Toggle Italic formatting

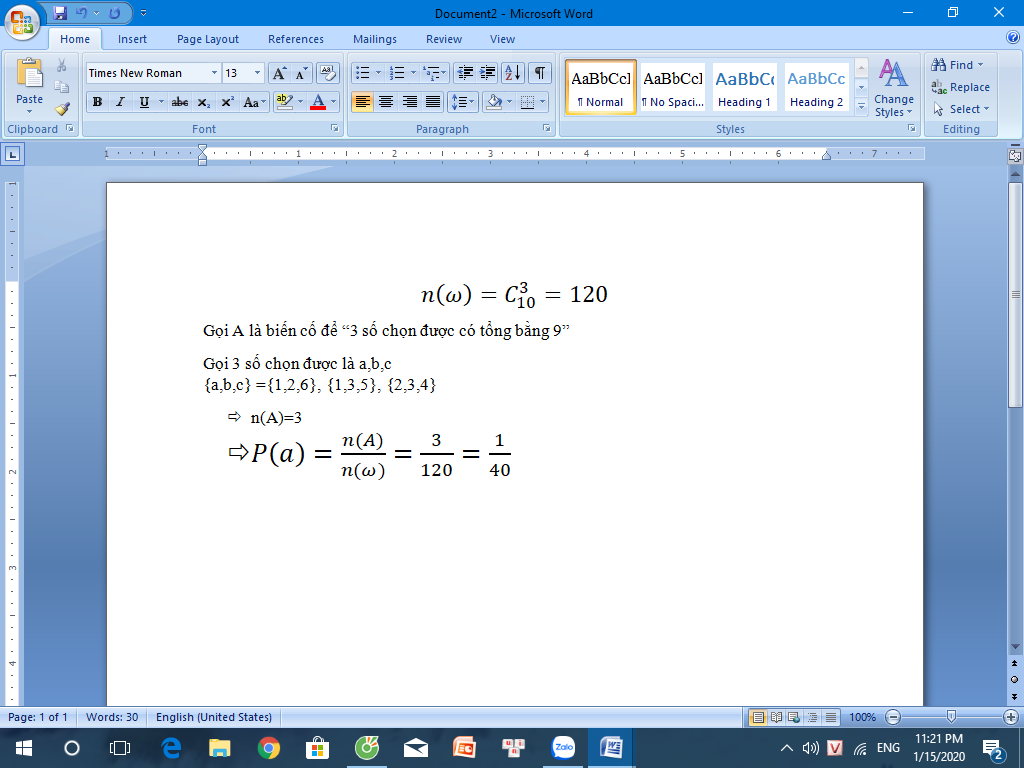point(120,103)
